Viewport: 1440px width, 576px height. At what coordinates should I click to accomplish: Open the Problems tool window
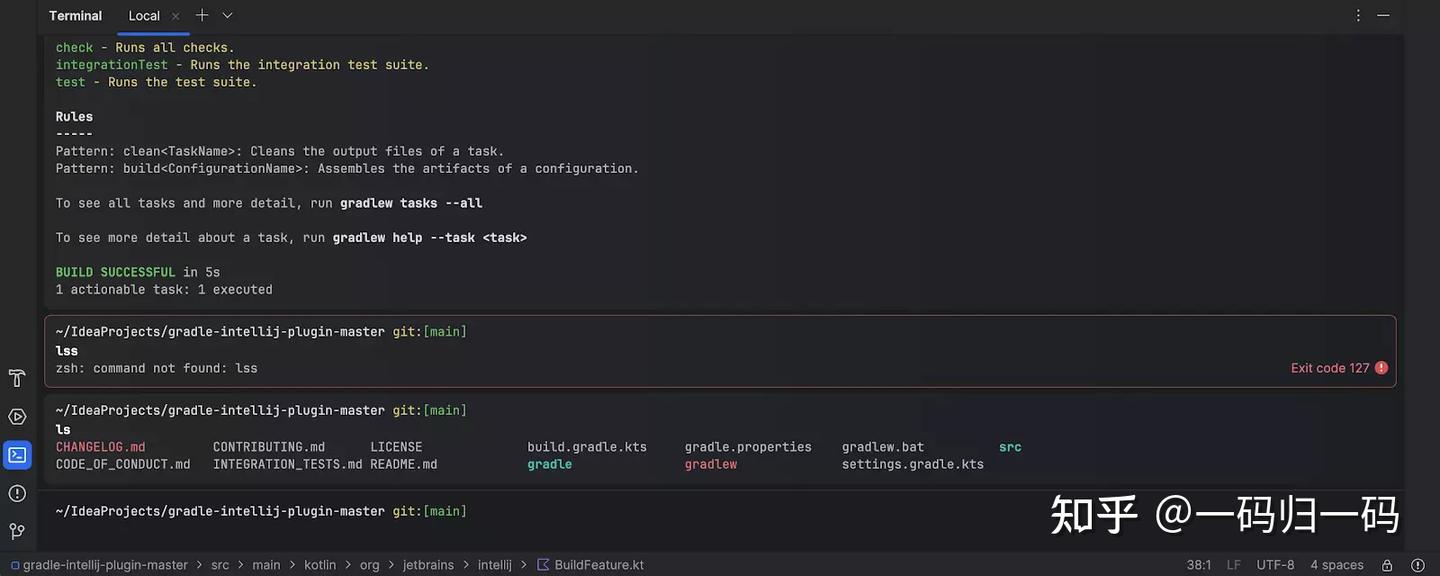[15, 491]
